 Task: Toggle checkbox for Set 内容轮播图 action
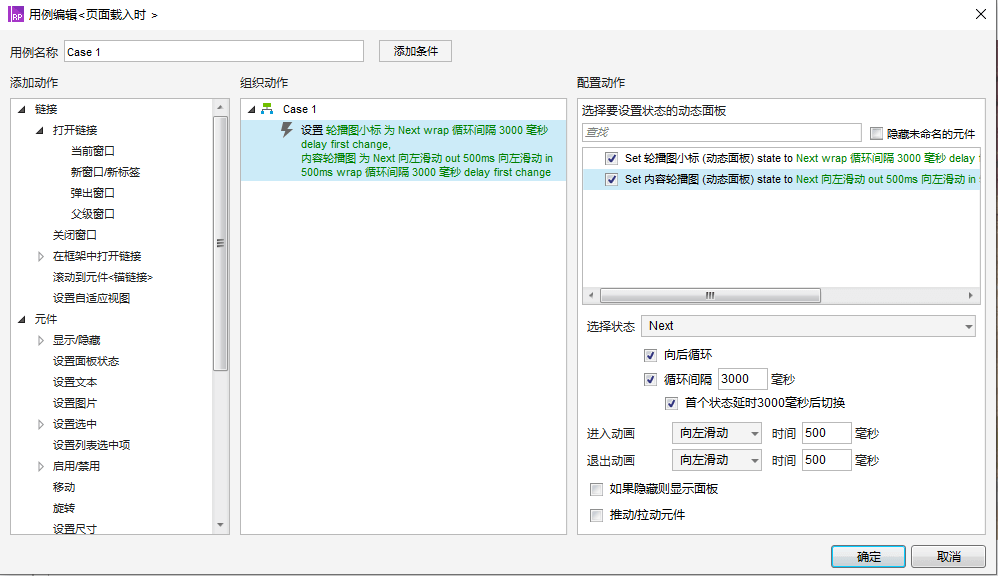tap(612, 179)
